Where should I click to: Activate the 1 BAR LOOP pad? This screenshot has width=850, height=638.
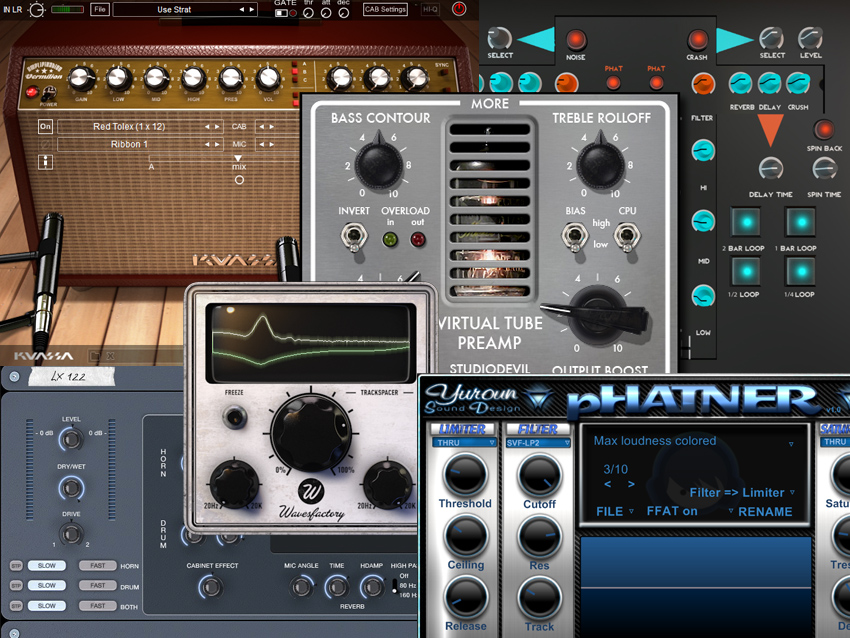coord(801,222)
